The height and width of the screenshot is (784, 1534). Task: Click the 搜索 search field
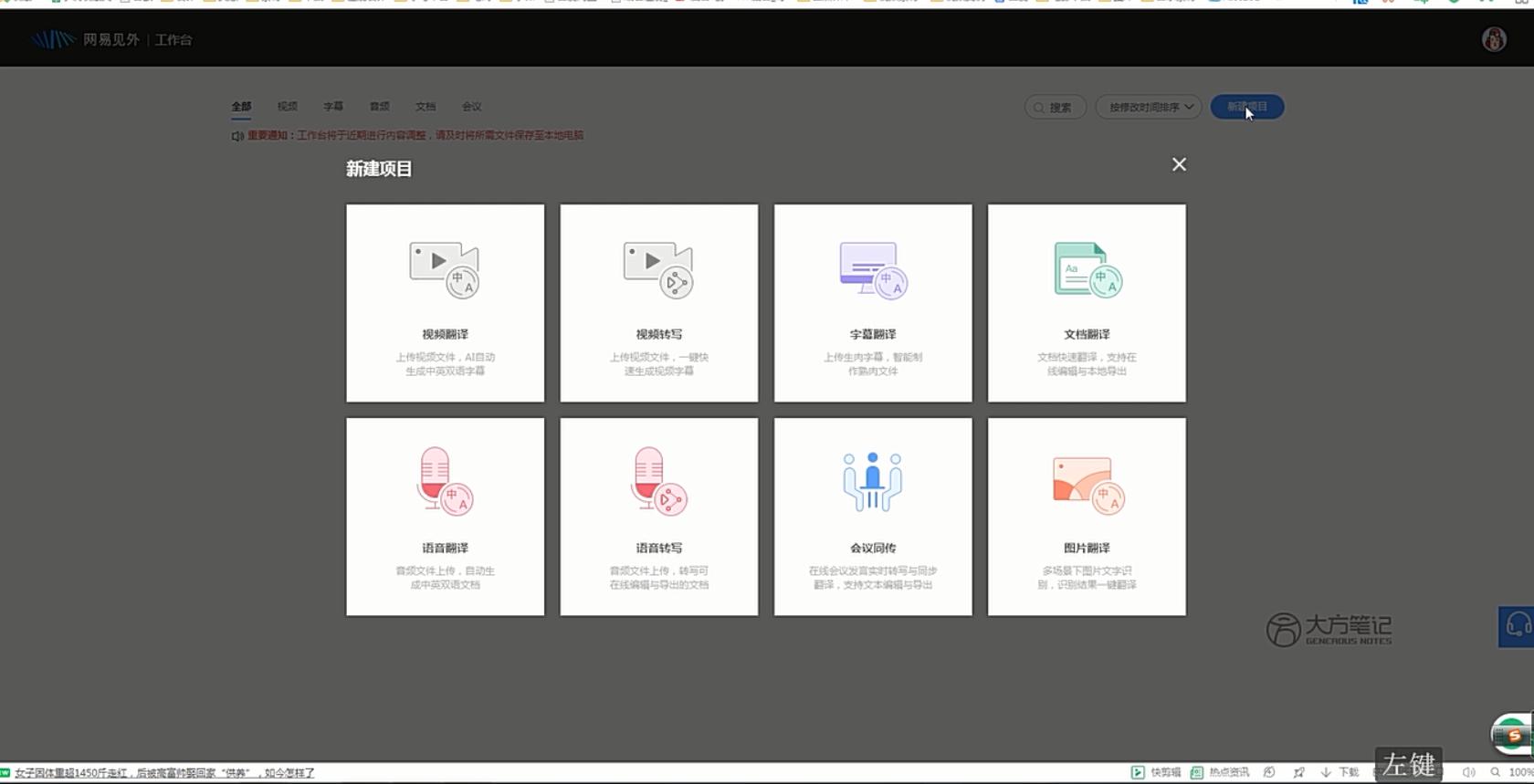(1055, 107)
